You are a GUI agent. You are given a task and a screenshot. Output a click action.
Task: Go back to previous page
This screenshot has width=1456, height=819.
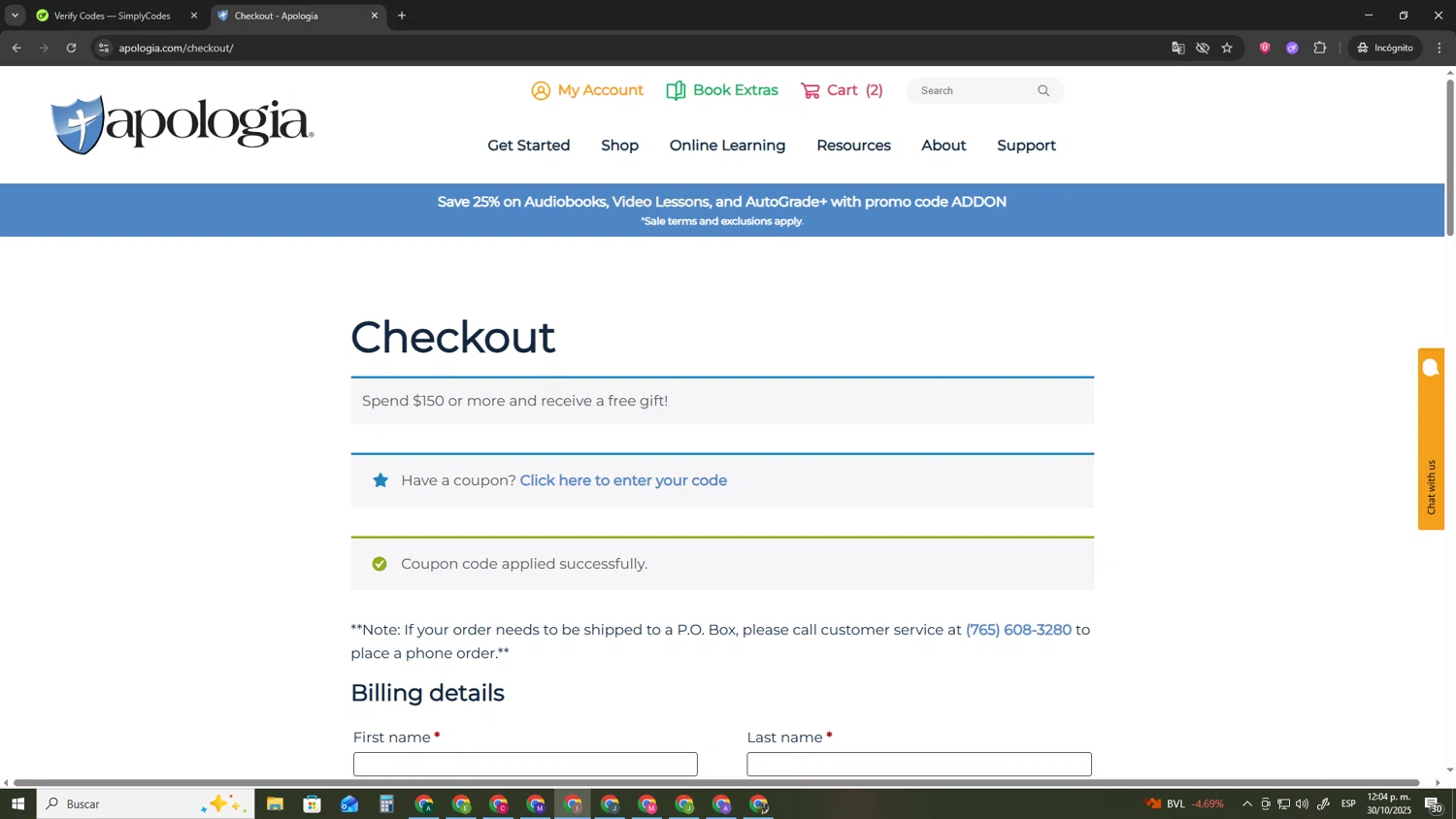coord(17,48)
